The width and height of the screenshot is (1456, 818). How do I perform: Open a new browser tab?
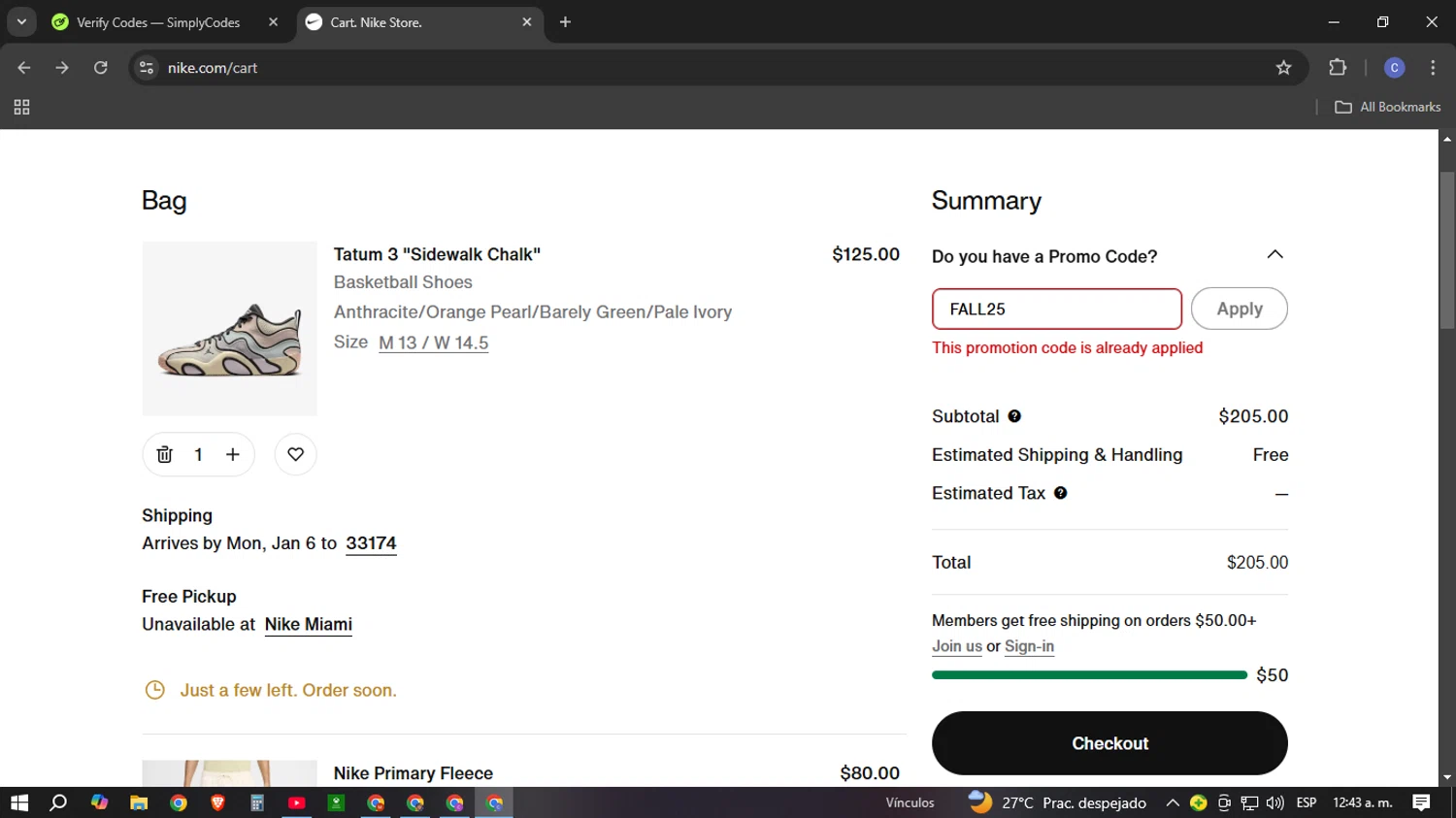[565, 22]
